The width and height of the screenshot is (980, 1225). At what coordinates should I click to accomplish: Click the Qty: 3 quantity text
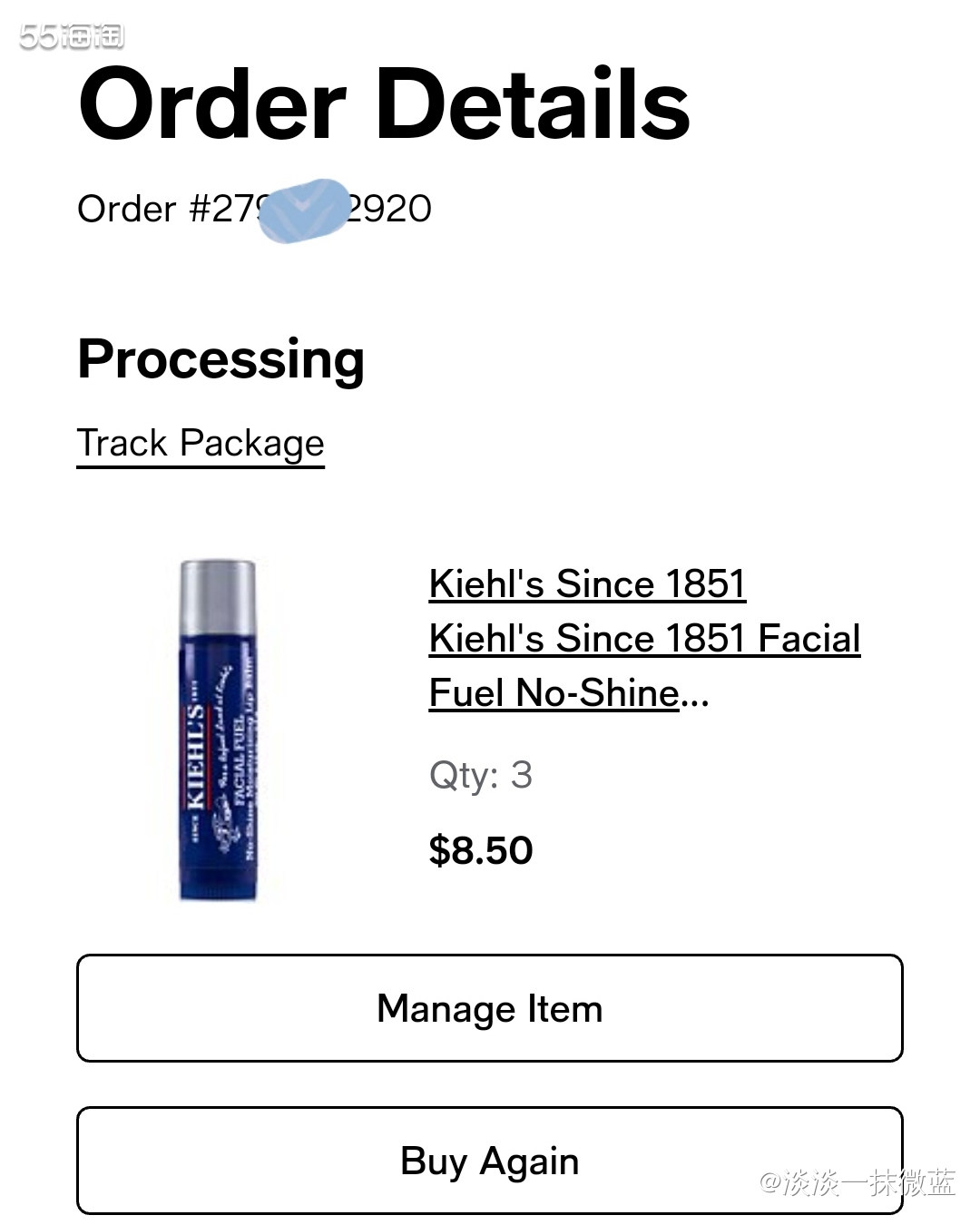click(x=480, y=775)
